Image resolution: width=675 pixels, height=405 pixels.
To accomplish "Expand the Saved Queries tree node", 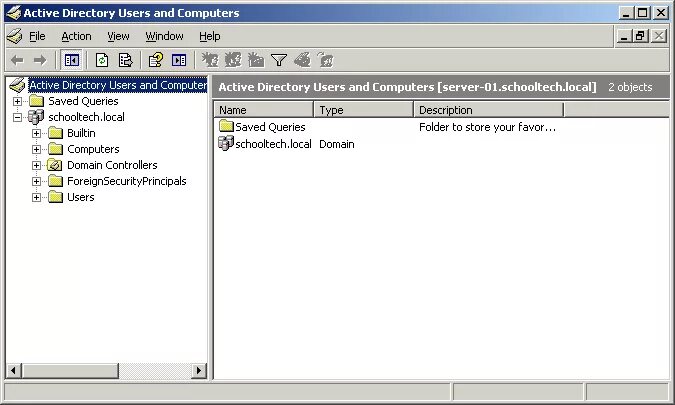I will (17, 102).
